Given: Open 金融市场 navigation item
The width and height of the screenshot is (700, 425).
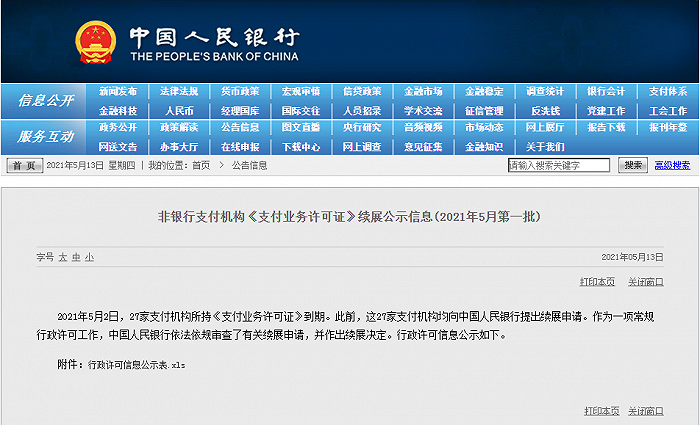Looking at the screenshot, I should (x=423, y=92).
